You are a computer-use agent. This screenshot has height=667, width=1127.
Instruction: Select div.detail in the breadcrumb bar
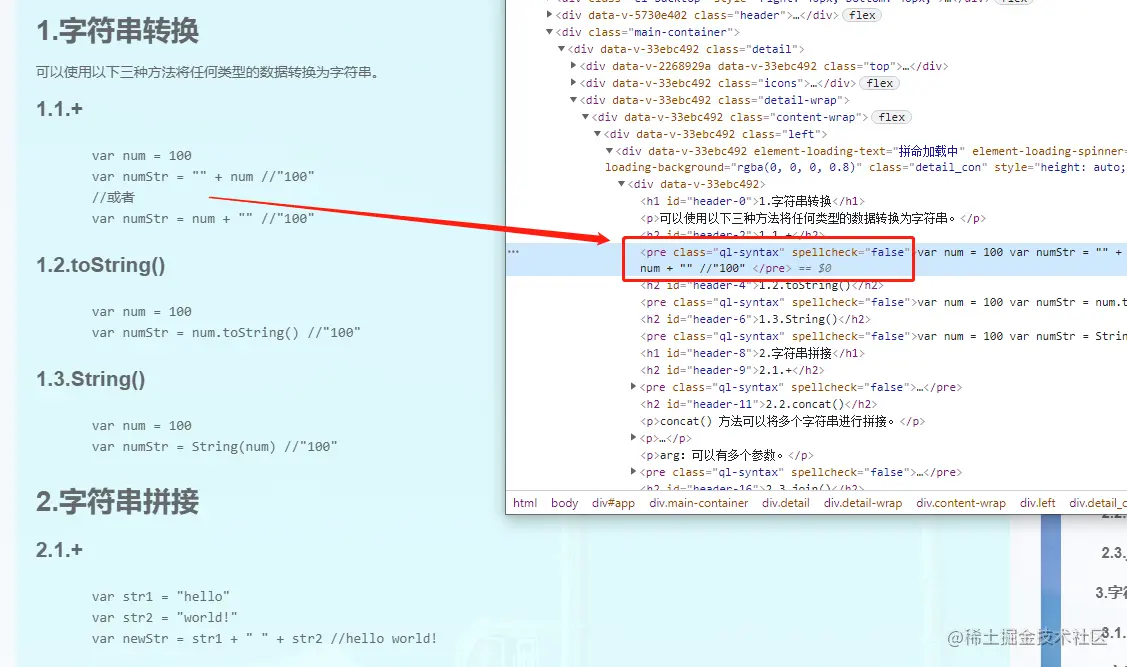[x=786, y=503]
